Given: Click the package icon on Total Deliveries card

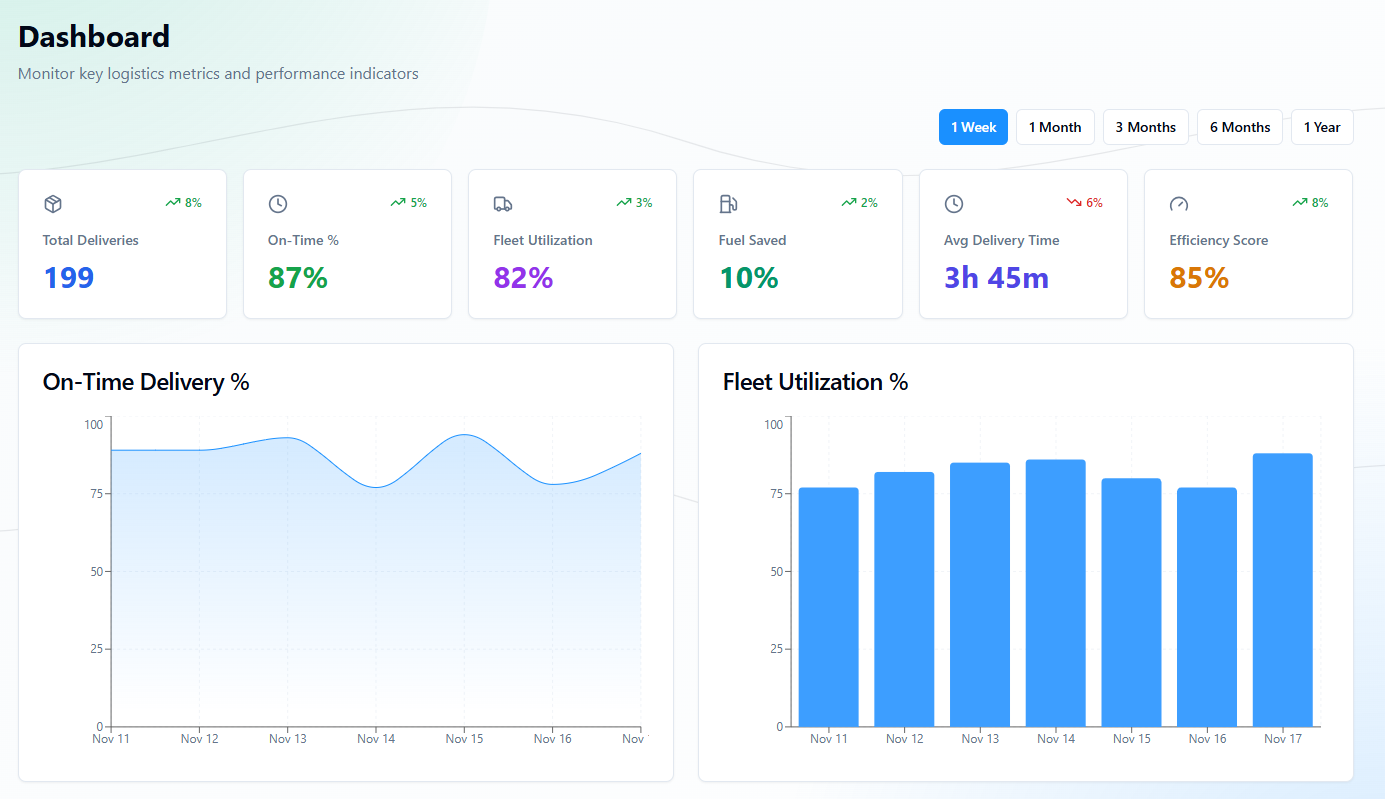Looking at the screenshot, I should [x=53, y=204].
